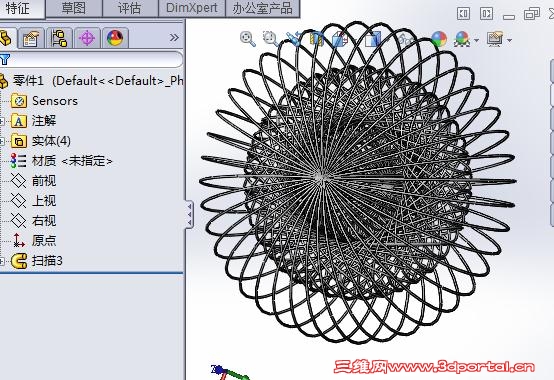The width and height of the screenshot is (554, 380).
Task: Click the filter funnel icon
Action: click(5, 59)
